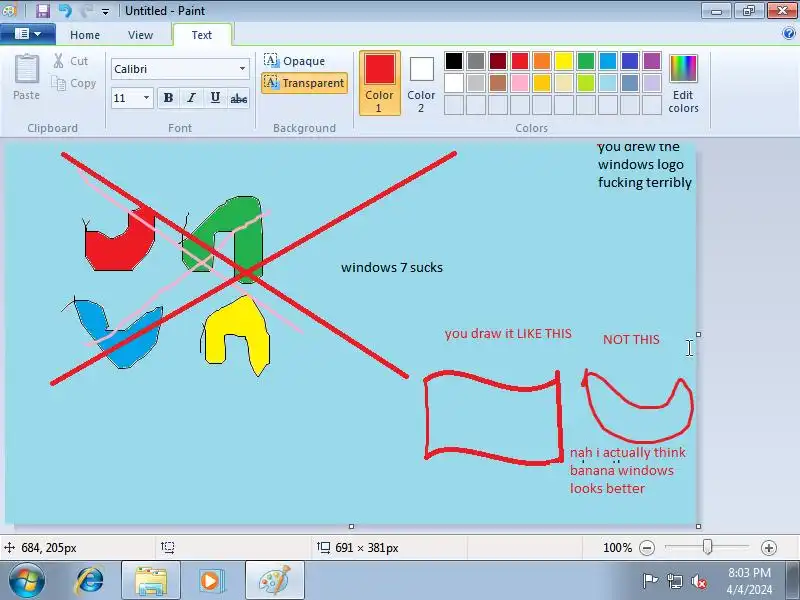Pick the lime color swatch
Screen dimensions: 800x600
586,83
